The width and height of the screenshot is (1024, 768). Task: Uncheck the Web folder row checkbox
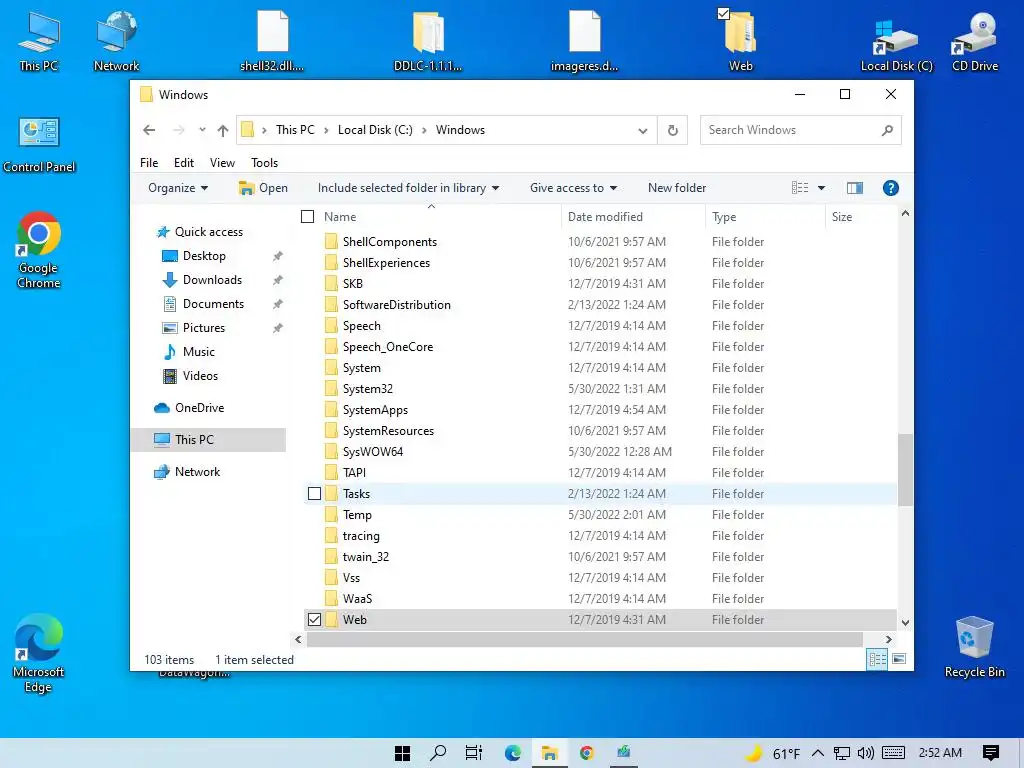pos(314,620)
